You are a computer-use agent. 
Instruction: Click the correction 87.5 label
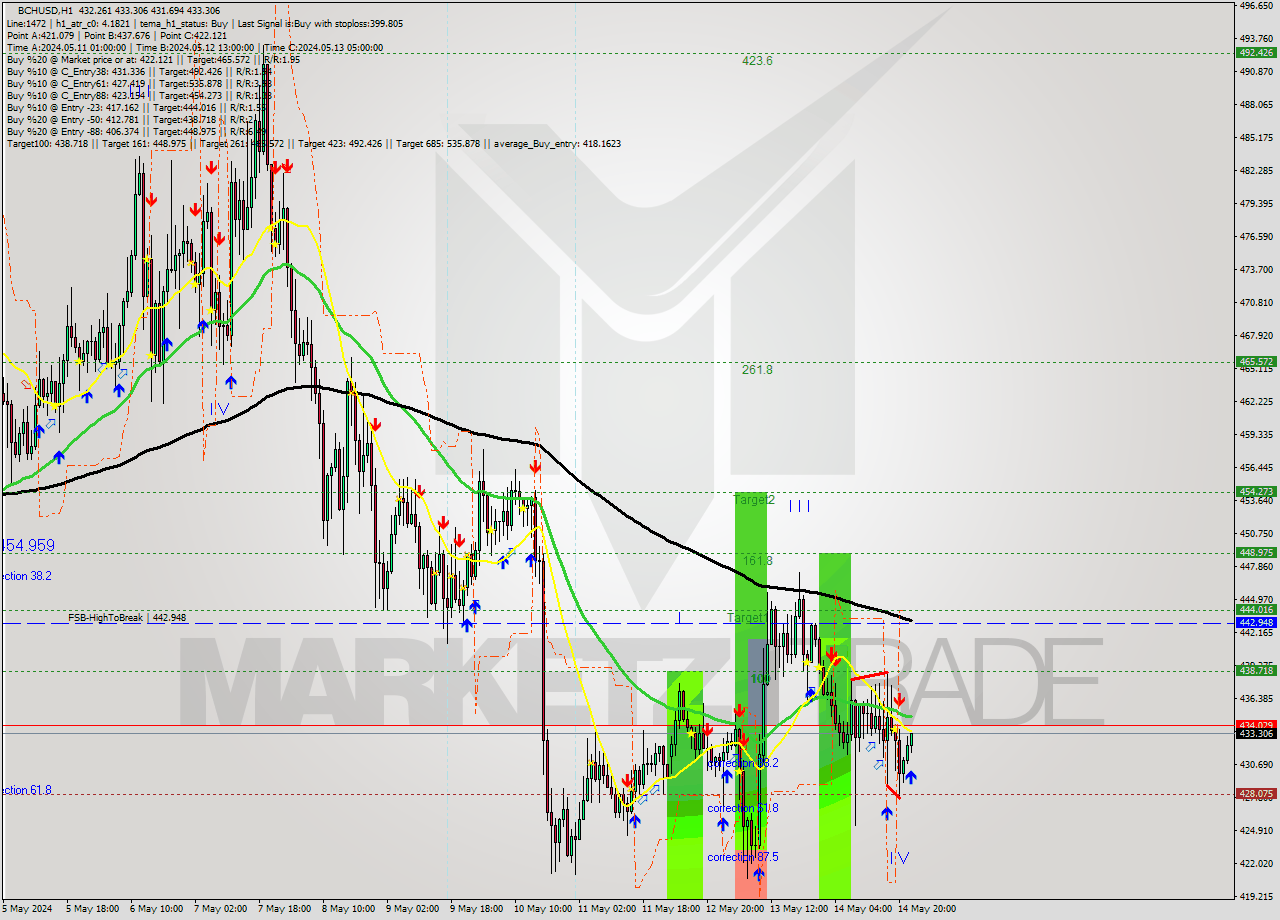click(742, 857)
